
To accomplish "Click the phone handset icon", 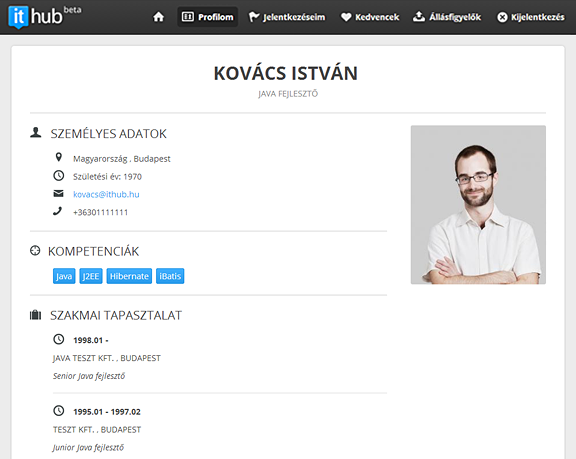I will coord(58,211).
